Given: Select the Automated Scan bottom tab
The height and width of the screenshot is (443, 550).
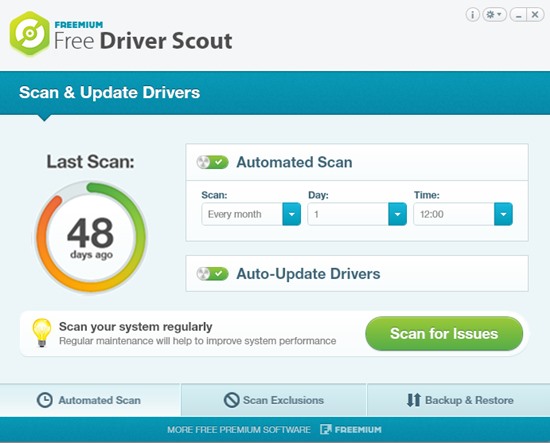Looking at the screenshot, I should [90, 400].
